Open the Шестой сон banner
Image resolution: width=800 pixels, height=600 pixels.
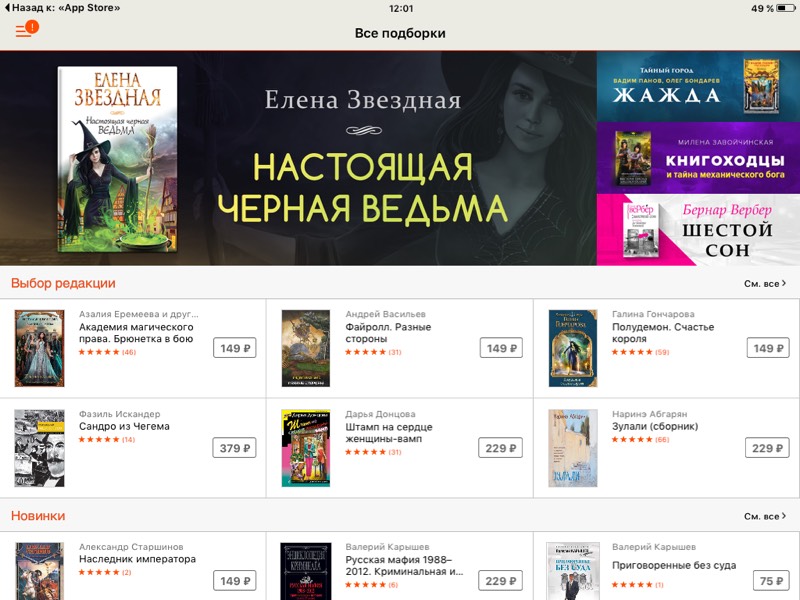[x=698, y=230]
